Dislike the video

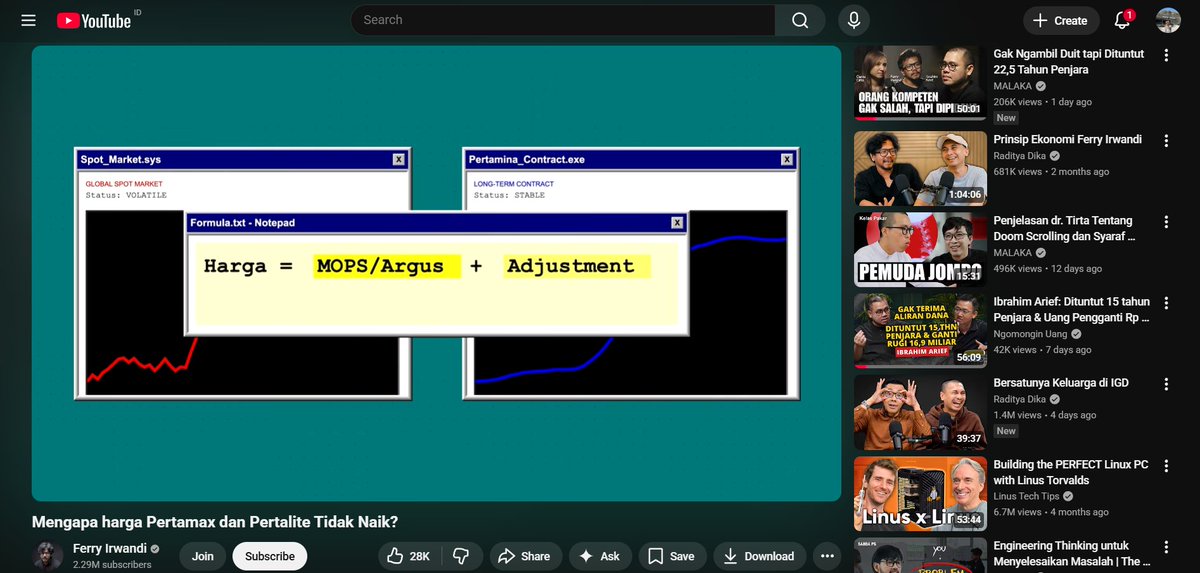coord(461,556)
